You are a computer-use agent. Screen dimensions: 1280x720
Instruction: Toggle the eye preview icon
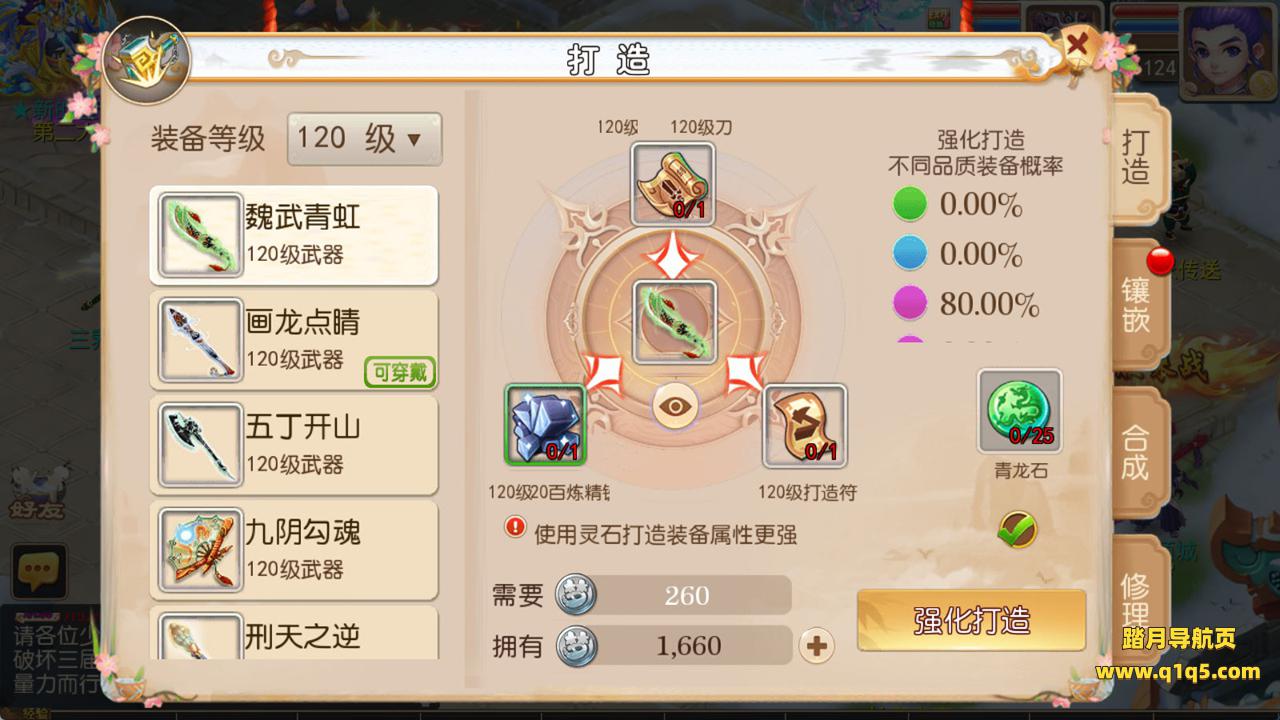click(x=676, y=406)
